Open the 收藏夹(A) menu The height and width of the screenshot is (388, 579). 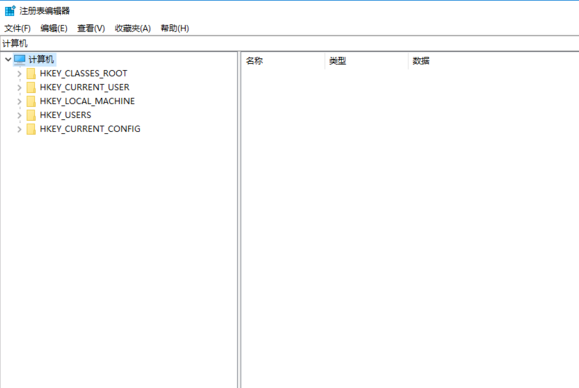133,28
